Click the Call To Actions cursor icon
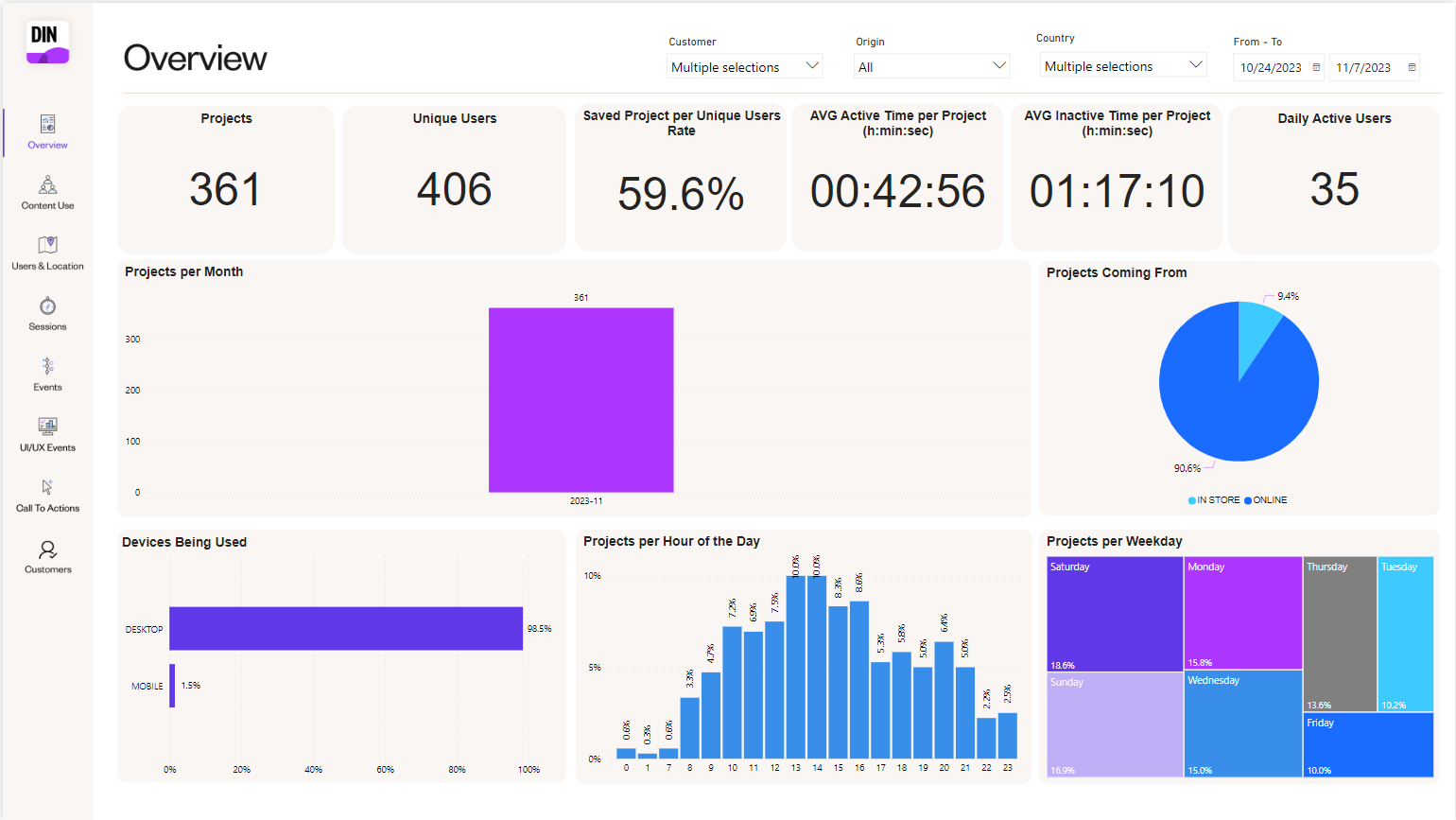This screenshot has height=820, width=1456. coord(47,487)
